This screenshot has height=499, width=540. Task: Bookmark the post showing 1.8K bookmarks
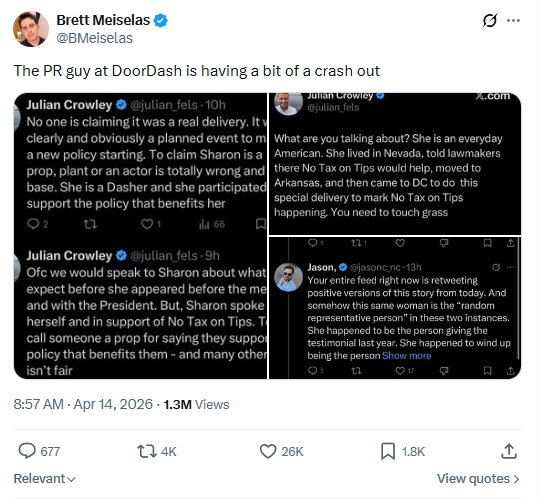tap(388, 451)
